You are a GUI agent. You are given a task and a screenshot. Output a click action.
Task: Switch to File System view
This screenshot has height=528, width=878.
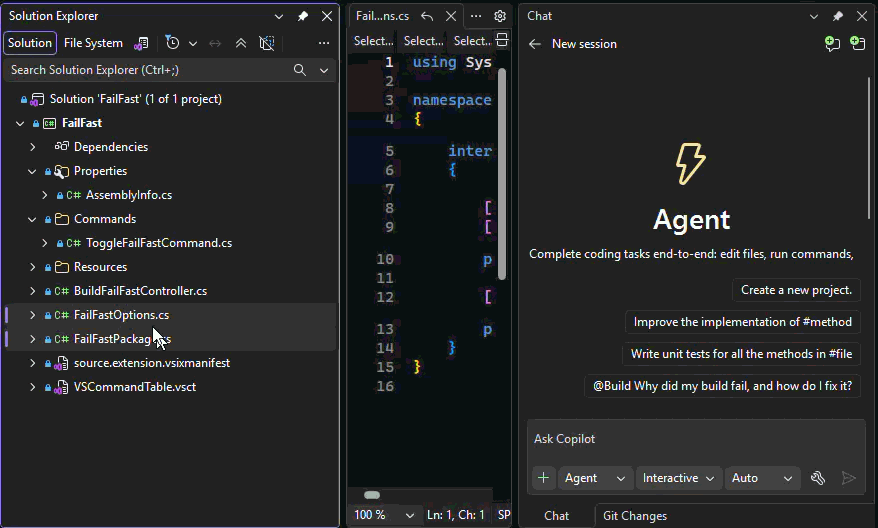click(x=93, y=43)
